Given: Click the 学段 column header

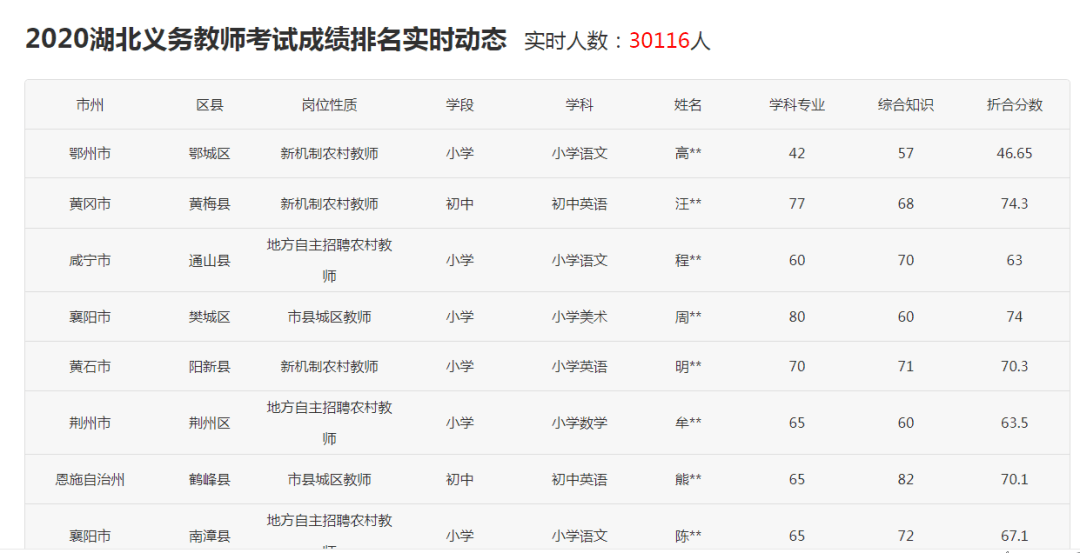Looking at the screenshot, I should tap(459, 105).
